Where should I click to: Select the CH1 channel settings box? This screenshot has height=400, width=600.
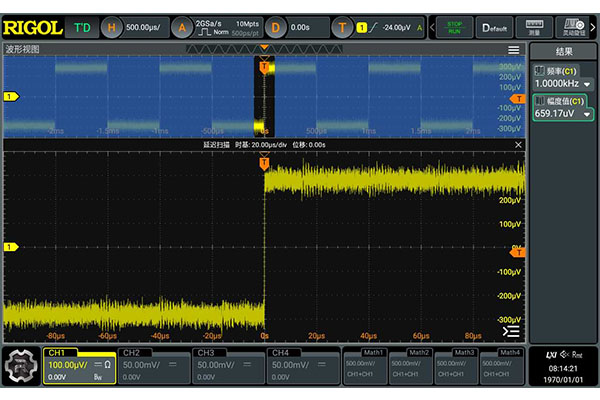(79, 365)
